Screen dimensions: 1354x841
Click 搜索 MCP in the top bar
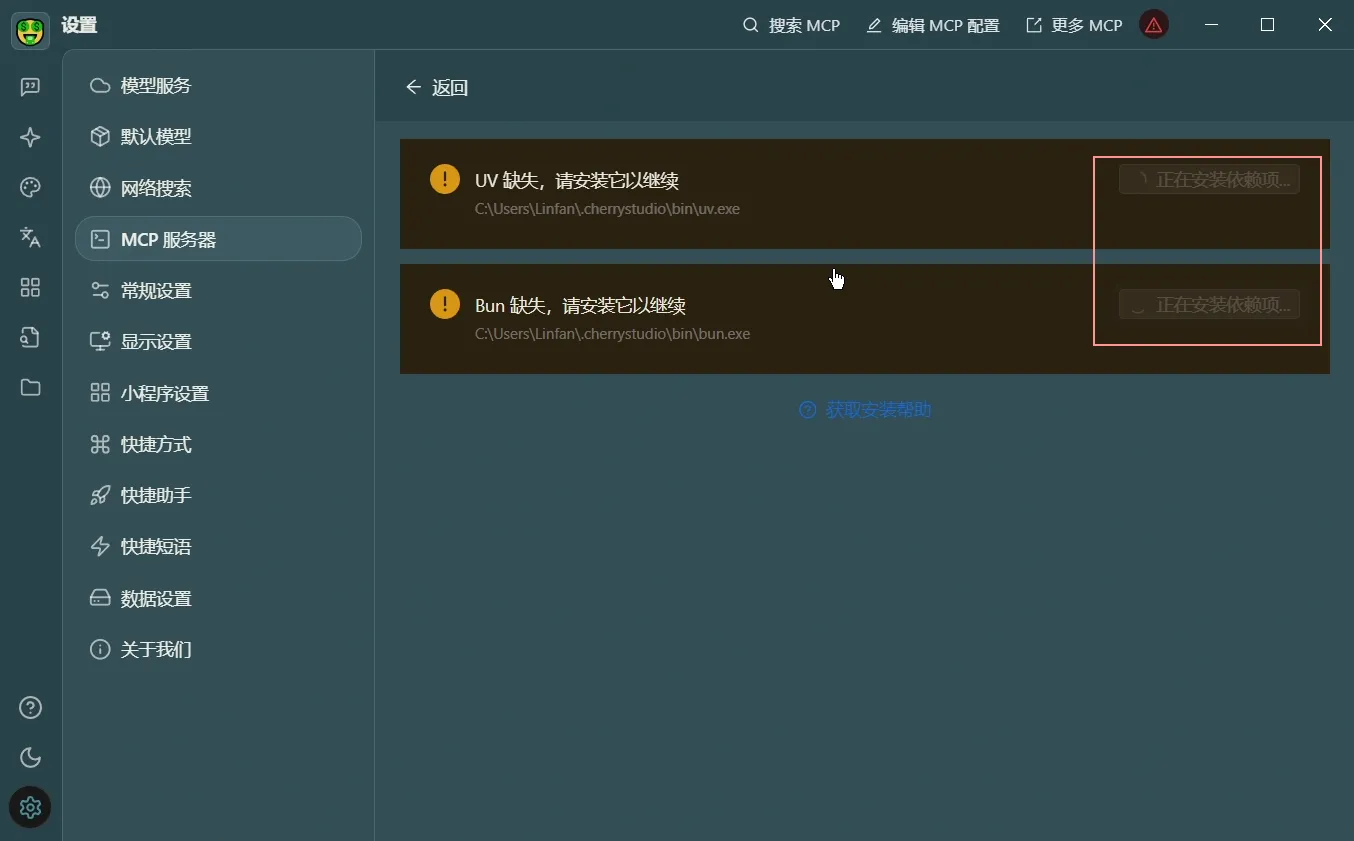(x=792, y=25)
